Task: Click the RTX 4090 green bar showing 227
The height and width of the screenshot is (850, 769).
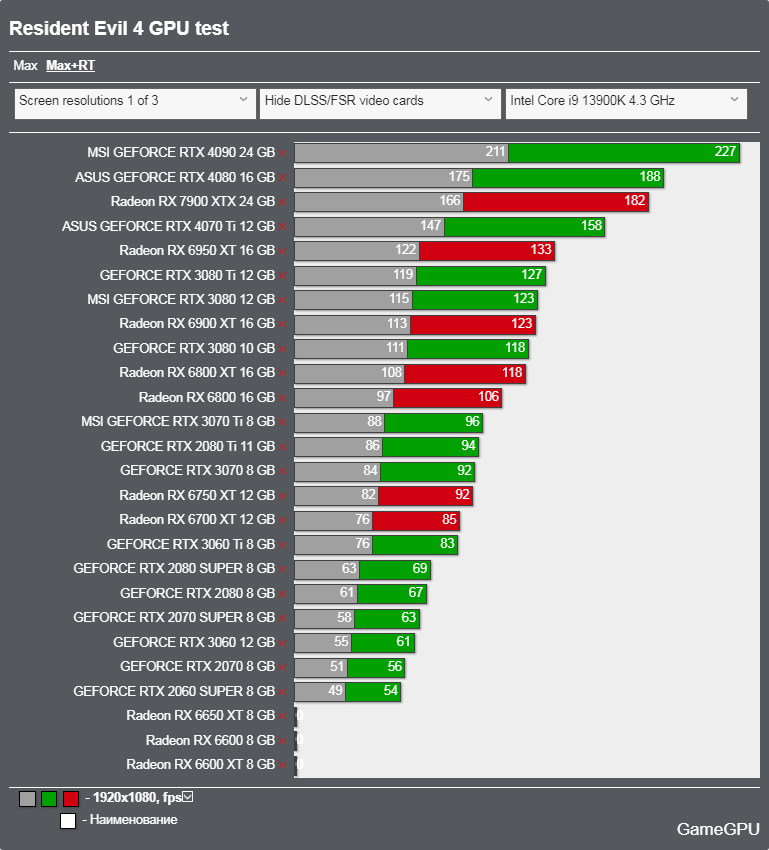Action: click(x=624, y=152)
